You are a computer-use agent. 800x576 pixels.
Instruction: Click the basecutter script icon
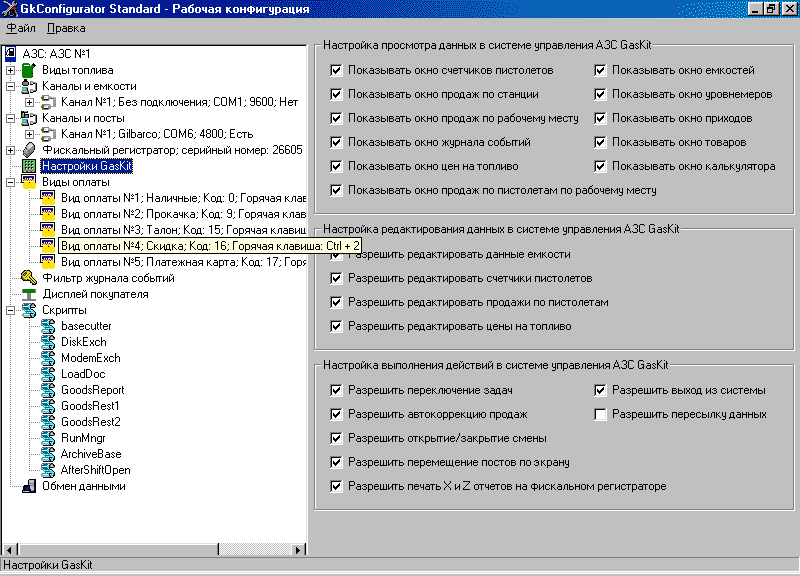point(48,326)
